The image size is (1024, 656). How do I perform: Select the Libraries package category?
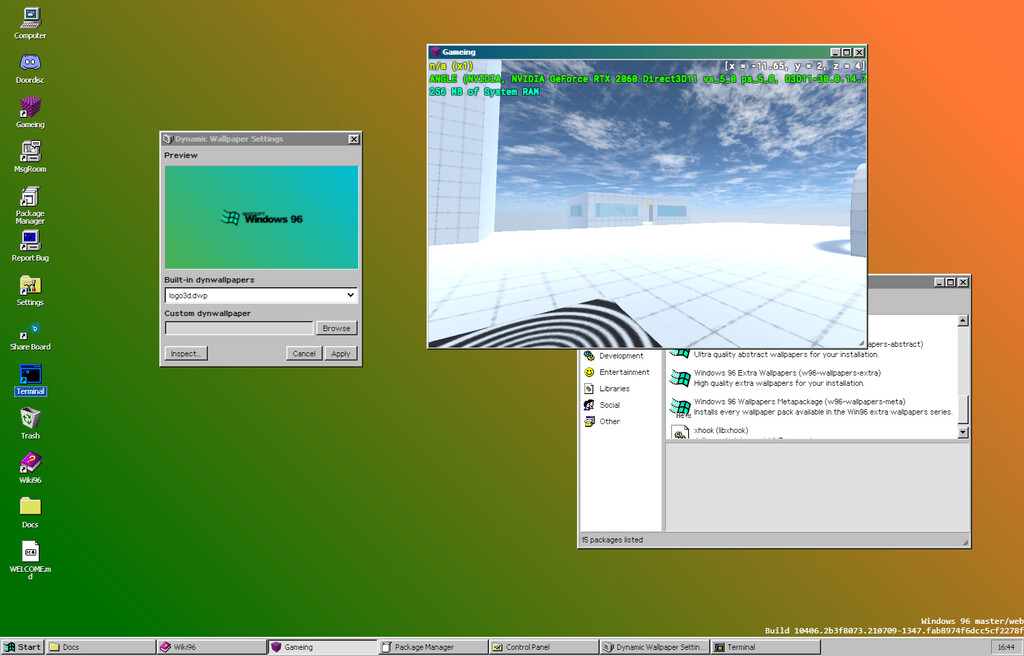pyautogui.click(x=614, y=388)
